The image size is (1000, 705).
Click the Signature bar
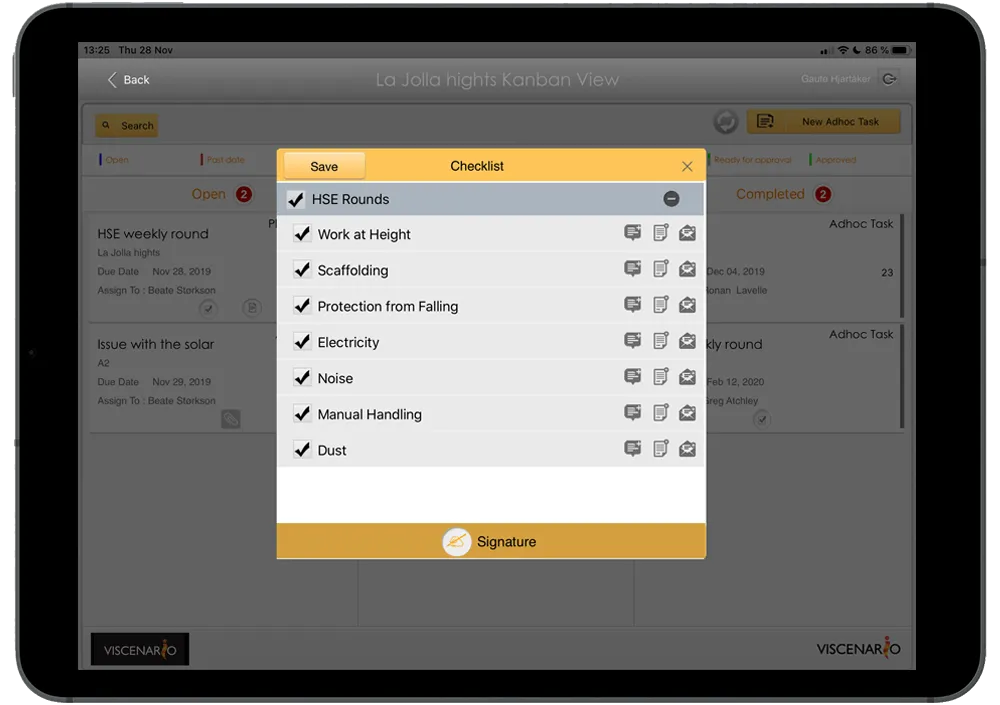coord(491,542)
